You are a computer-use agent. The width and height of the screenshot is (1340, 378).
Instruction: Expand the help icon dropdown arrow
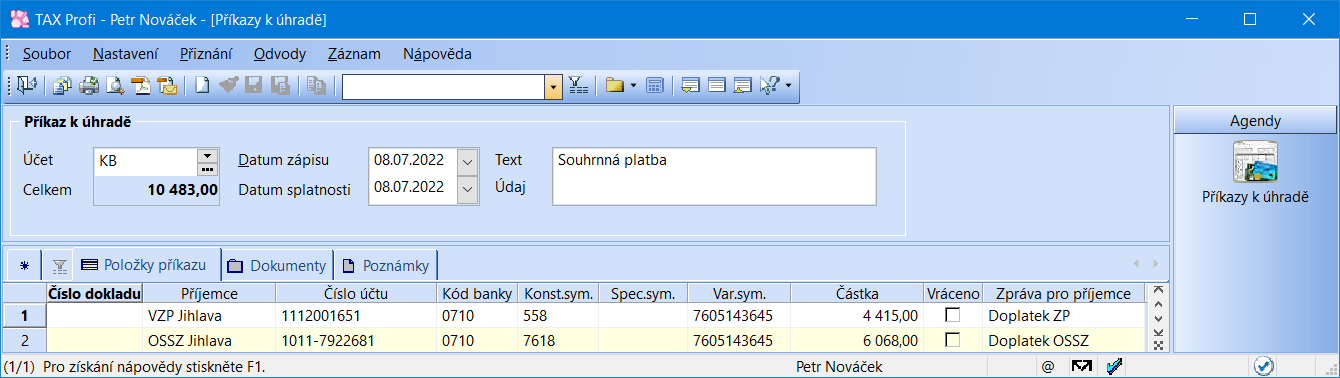pyautogui.click(x=789, y=87)
